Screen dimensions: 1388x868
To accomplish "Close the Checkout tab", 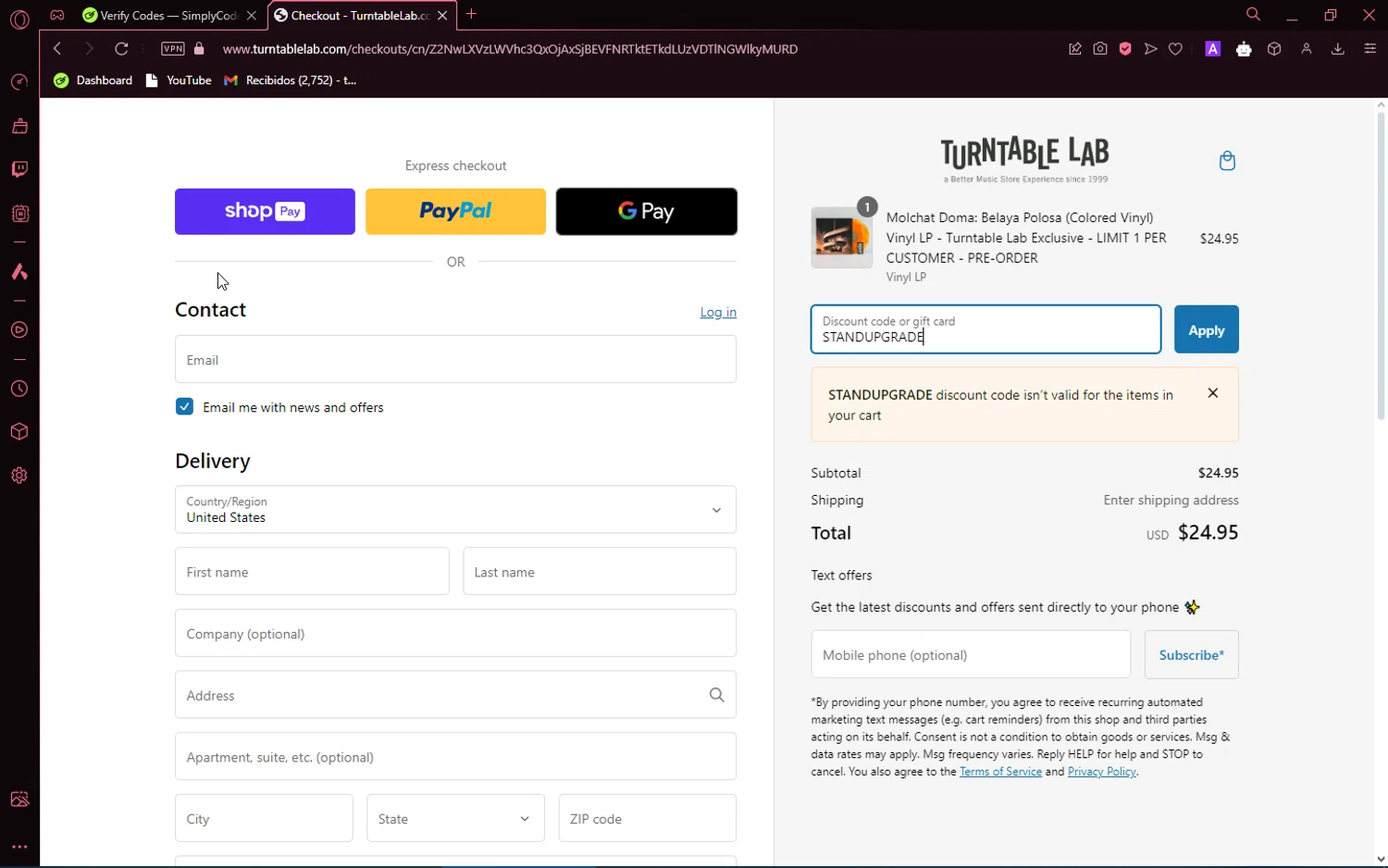I will (x=442, y=16).
